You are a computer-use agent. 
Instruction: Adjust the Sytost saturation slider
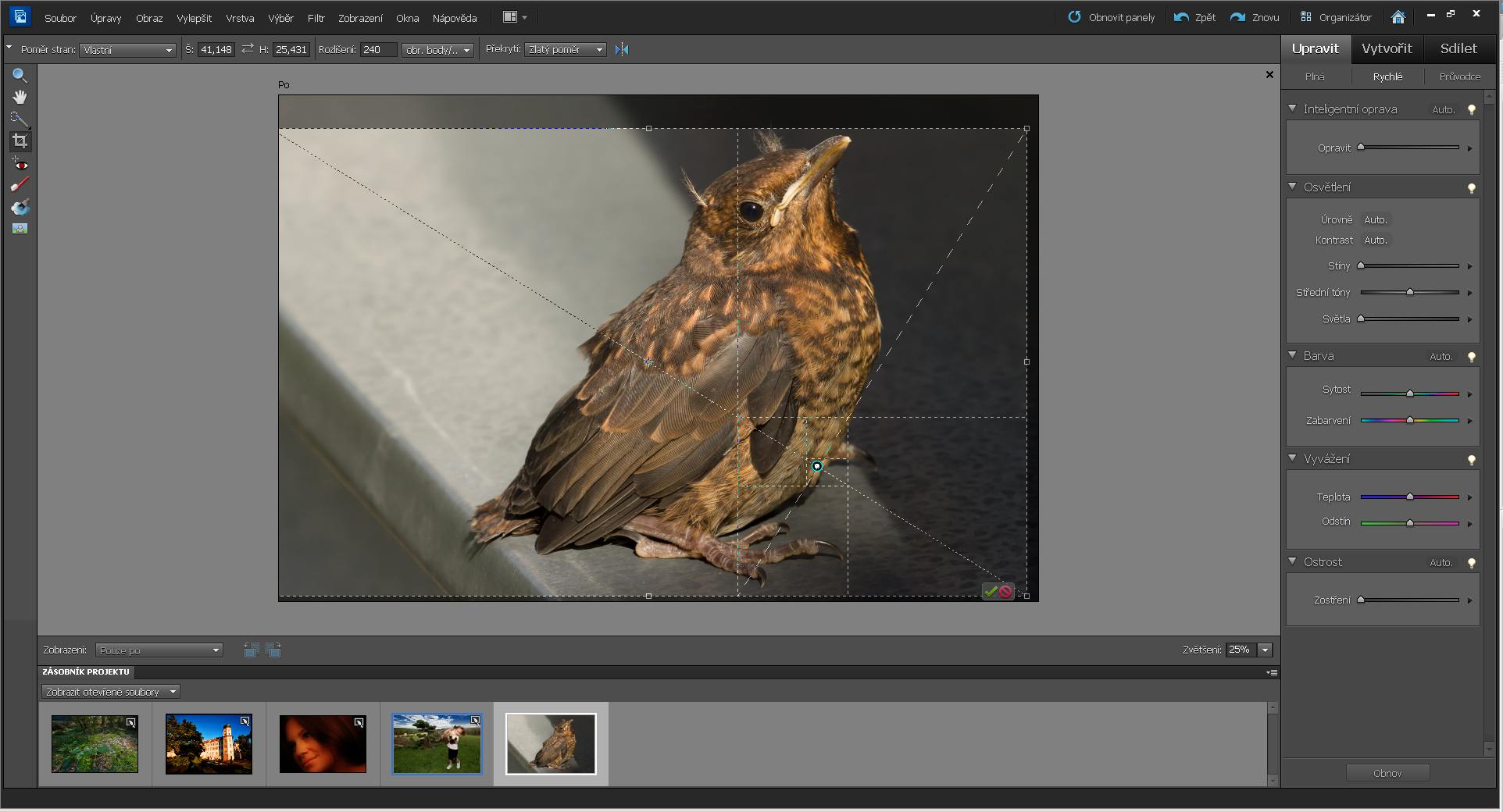(1409, 394)
